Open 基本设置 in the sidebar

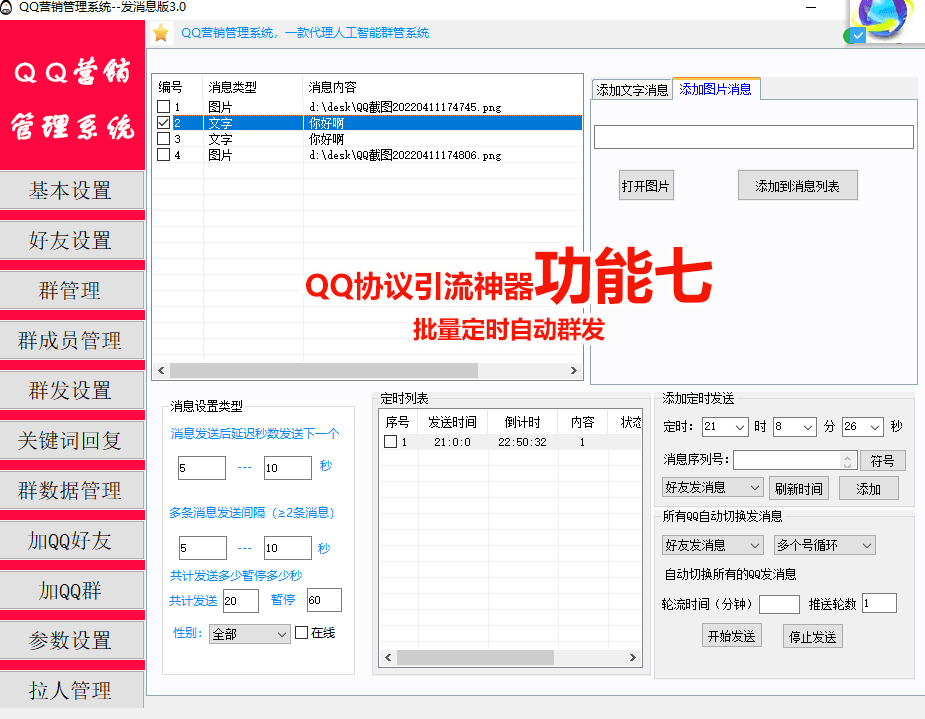tap(71, 190)
